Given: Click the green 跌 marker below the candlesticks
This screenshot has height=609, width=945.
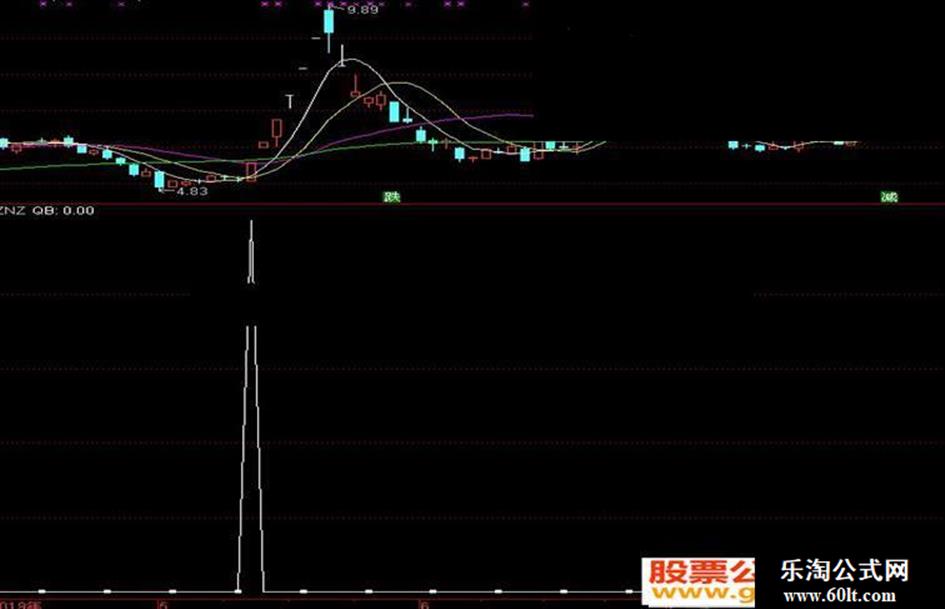Looking at the screenshot, I should [x=392, y=197].
